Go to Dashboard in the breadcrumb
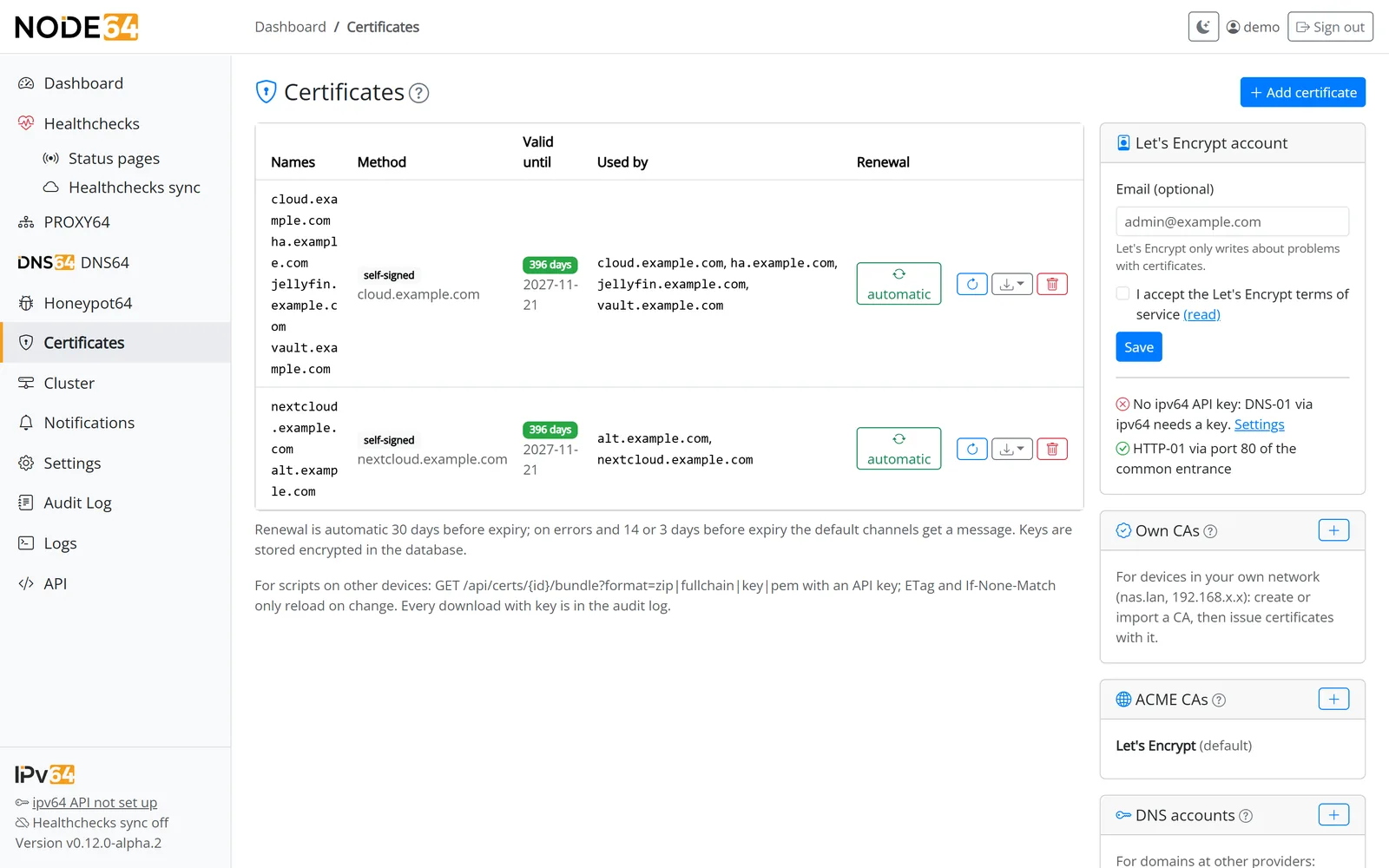 click(290, 27)
